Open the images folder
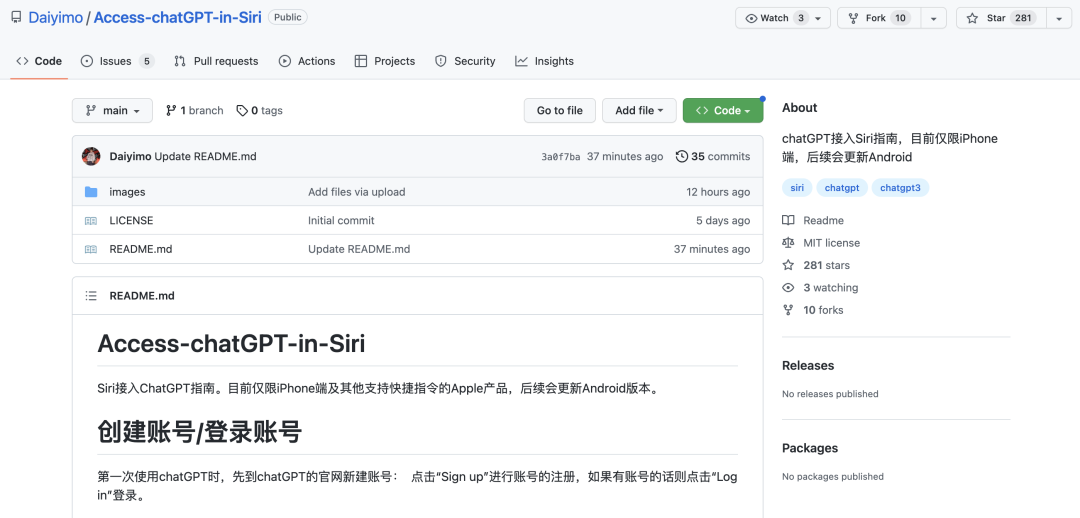1080x518 pixels. pos(127,192)
